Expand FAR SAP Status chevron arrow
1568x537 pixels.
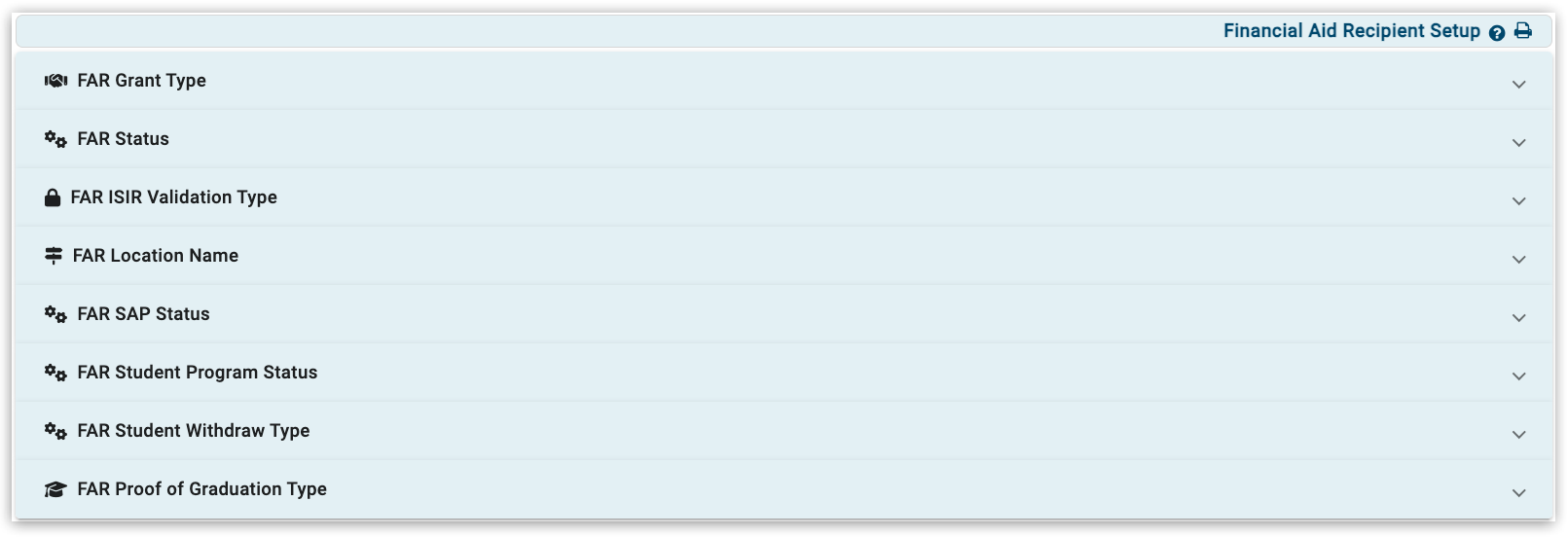(x=1518, y=318)
